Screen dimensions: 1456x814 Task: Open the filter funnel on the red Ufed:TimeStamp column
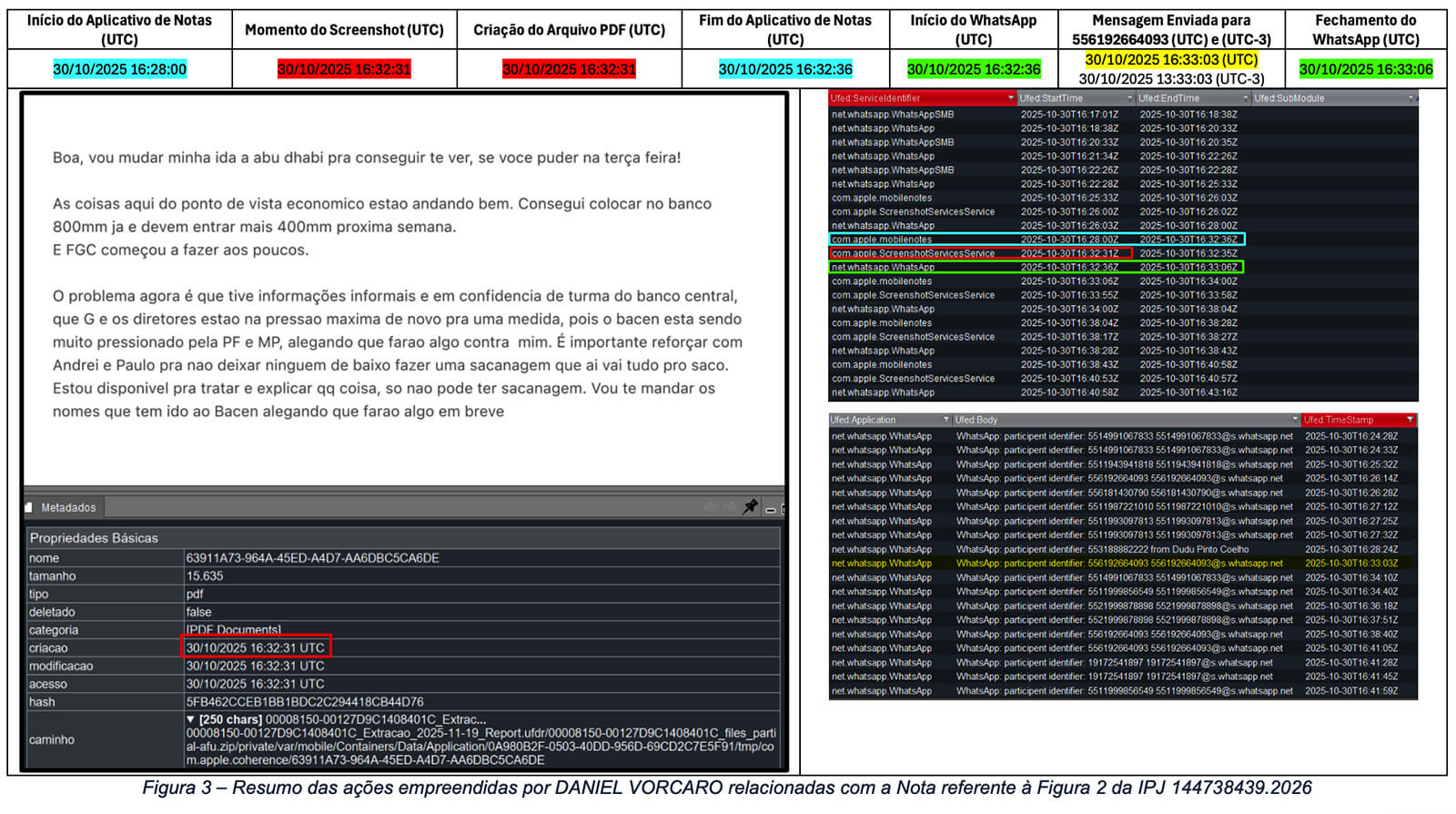click(1410, 420)
